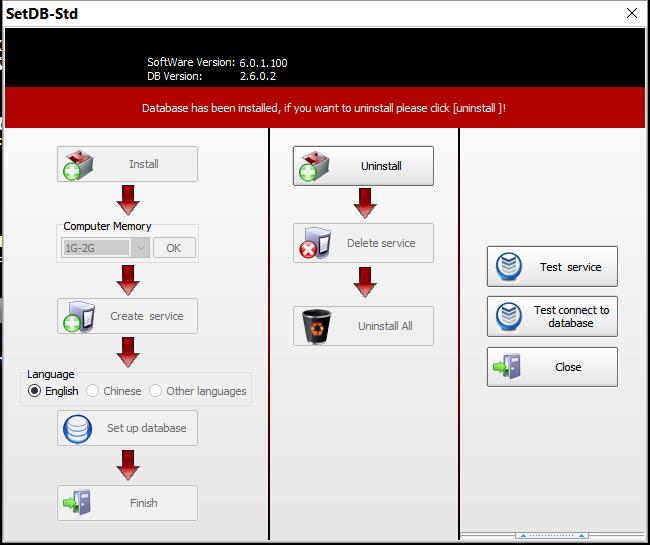Click the Create service icon
Viewport: 650px width, 545px height.
tap(78, 317)
